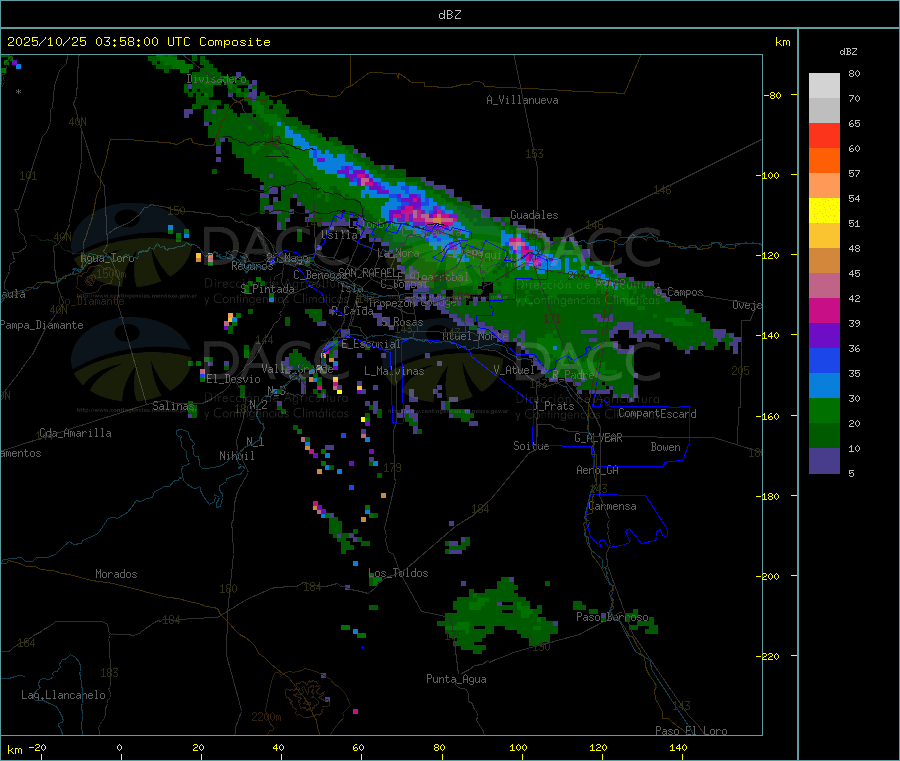900x761 pixels.
Task: Click the gold 48-51 dBZ legend swatch
Action: click(824, 236)
